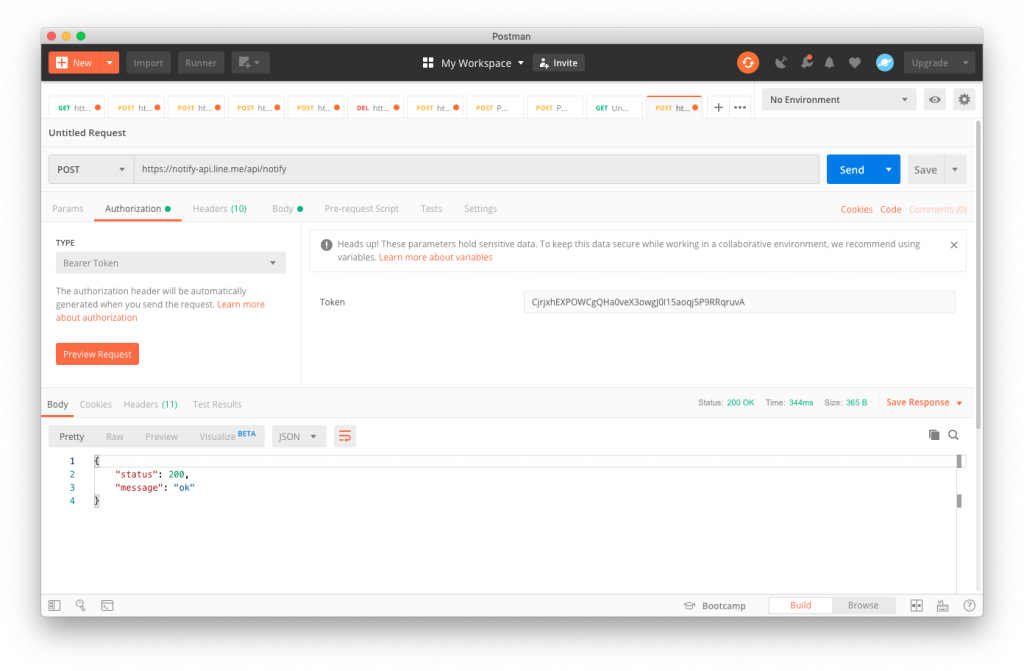Open the Send button dropdown arrow
Image resolution: width=1024 pixels, height=671 pixels.
(x=888, y=169)
